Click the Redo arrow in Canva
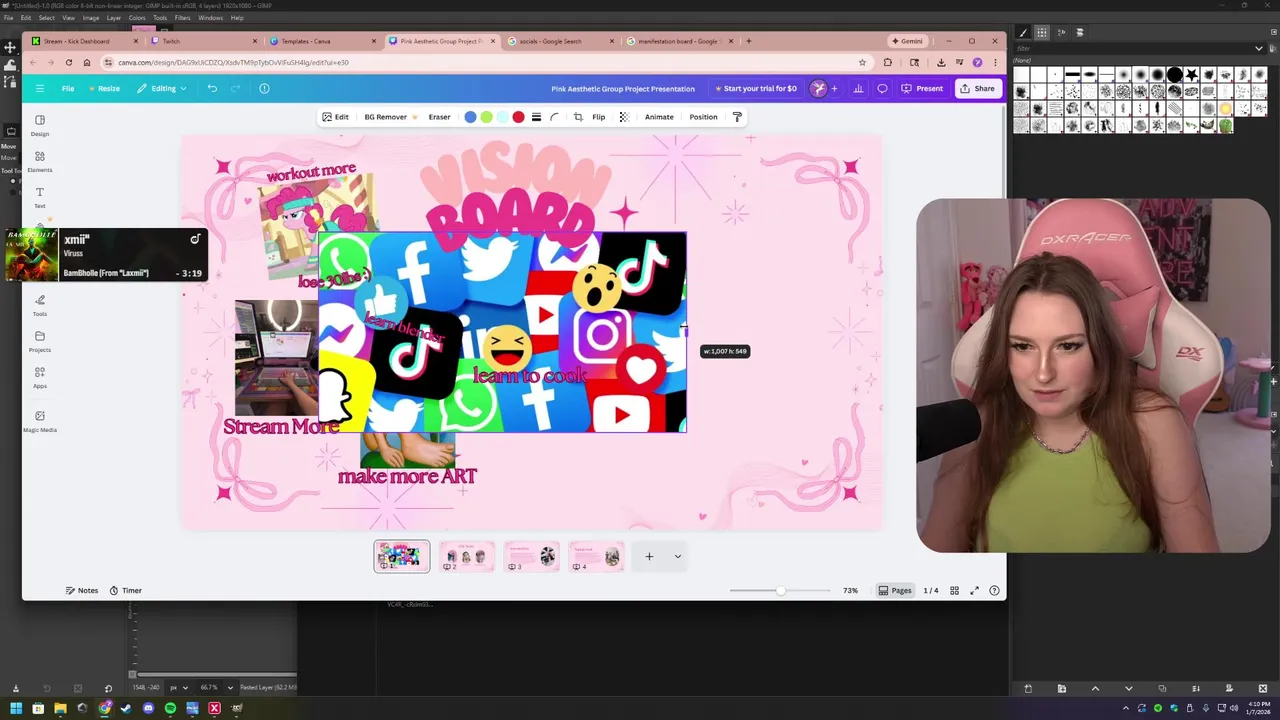This screenshot has height=720, width=1280. coord(236,88)
